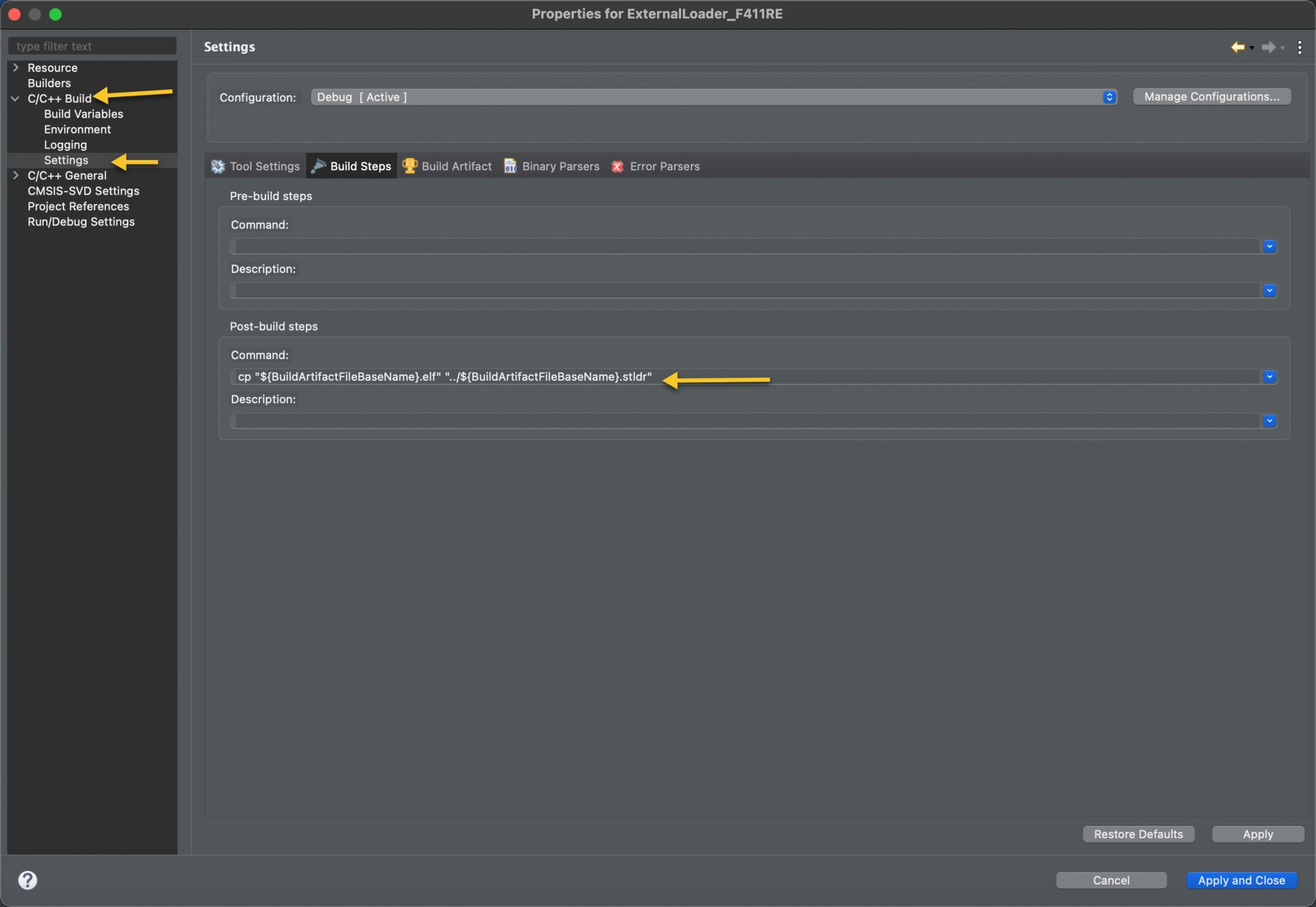Click the Apply and Close button
This screenshot has width=1316, height=907.
tap(1241, 880)
